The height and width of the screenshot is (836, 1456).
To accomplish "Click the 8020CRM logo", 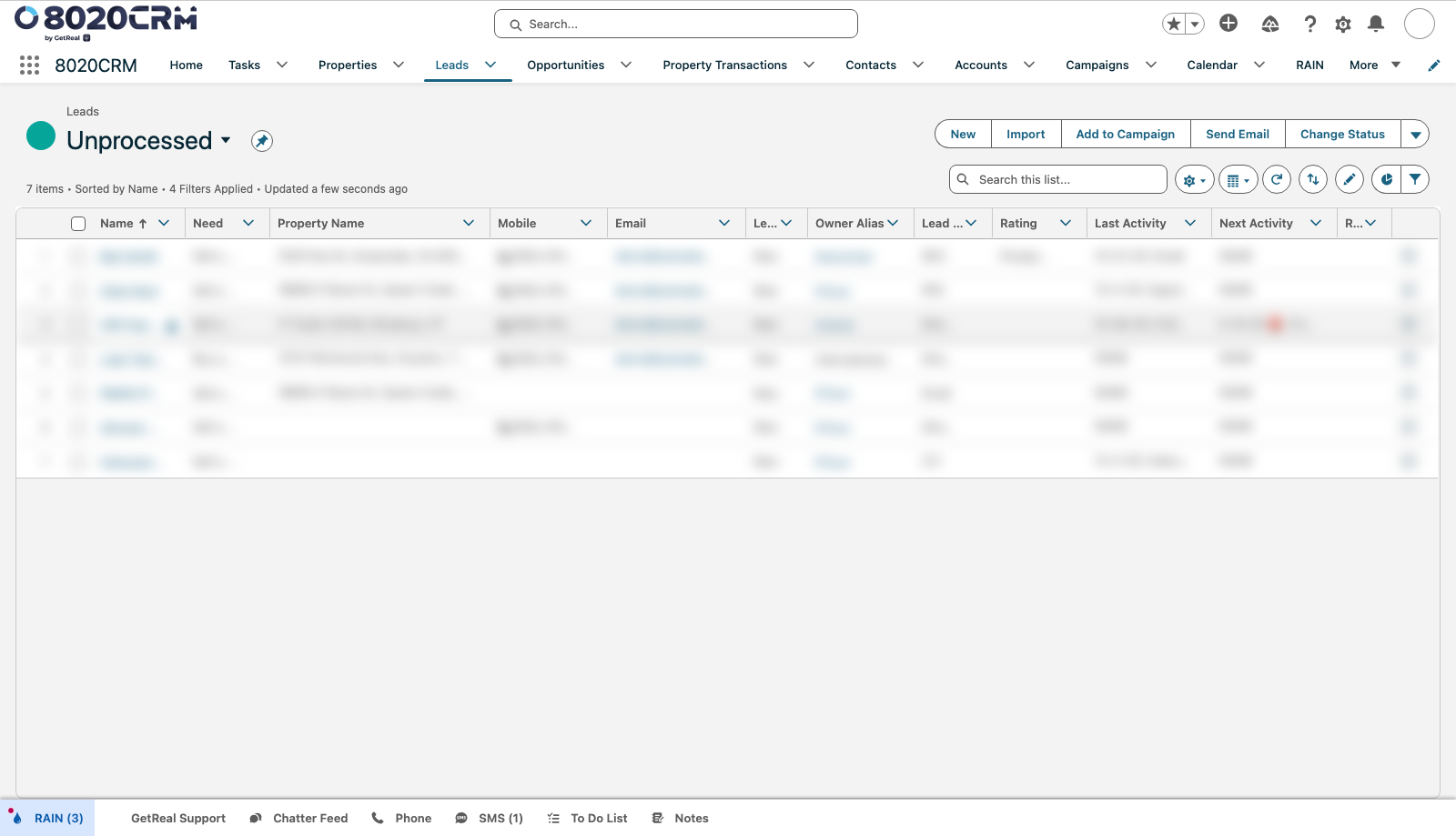I will [106, 22].
